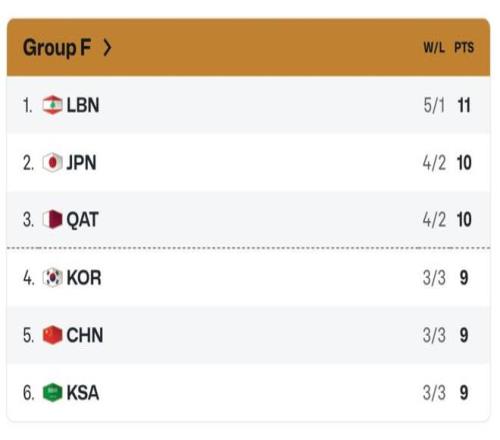Click the Korea flag icon
Image resolution: width=500 pixels, height=440 pixels.
[x=52, y=278]
